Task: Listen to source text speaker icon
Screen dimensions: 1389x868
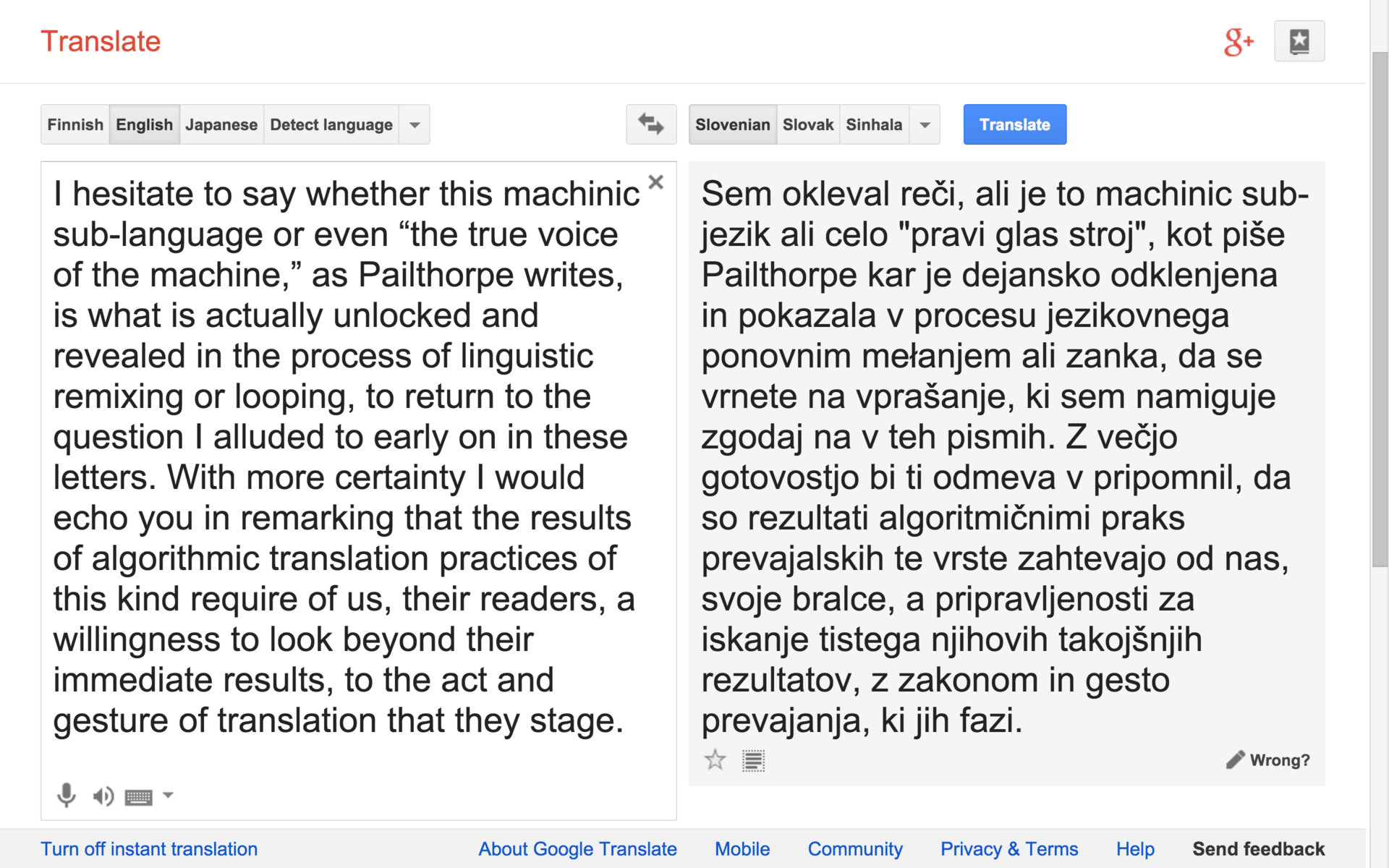Action: coord(103,796)
